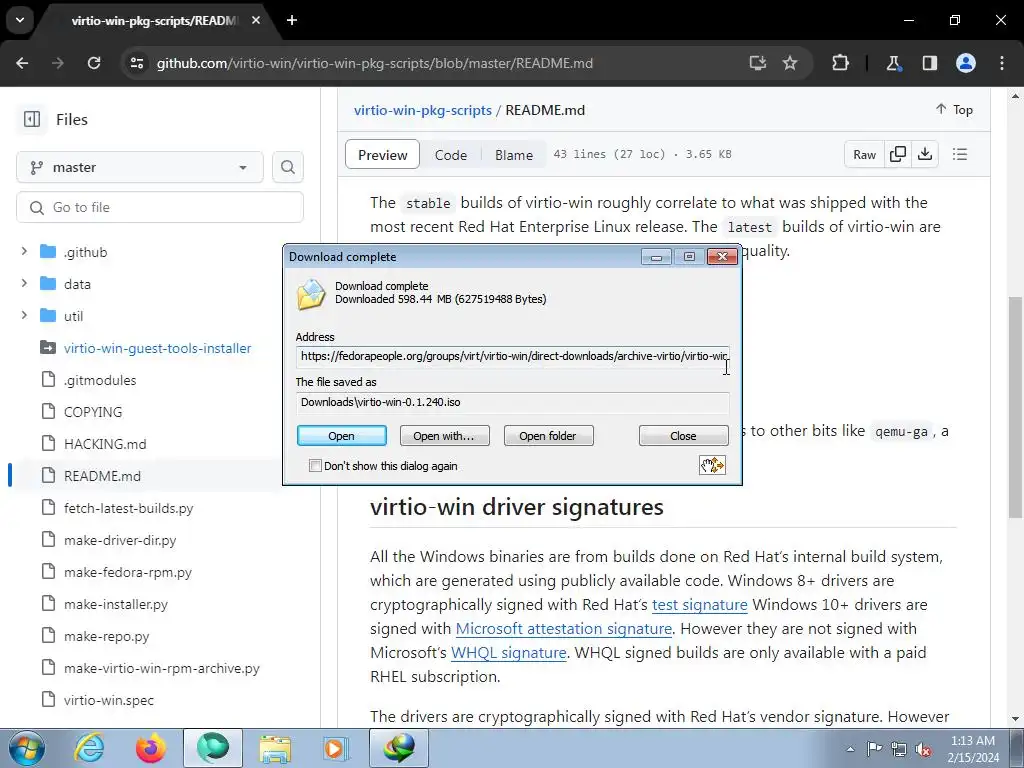Open the Windows Start orb
The height and width of the screenshot is (768, 1024).
pos(27,748)
